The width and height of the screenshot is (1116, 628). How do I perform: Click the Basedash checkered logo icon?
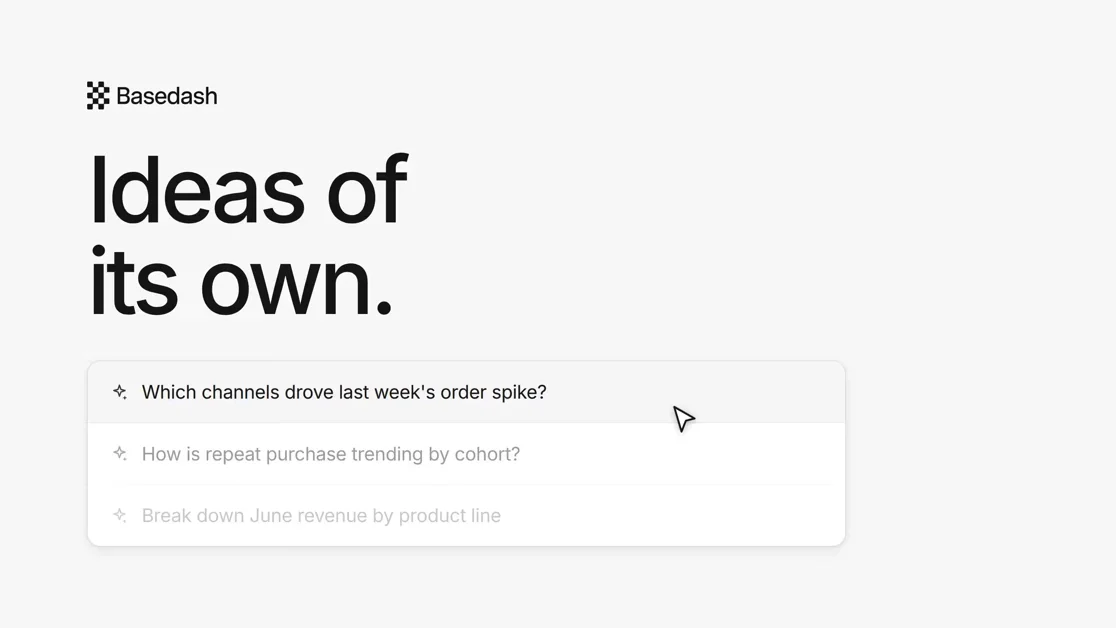(x=98, y=95)
